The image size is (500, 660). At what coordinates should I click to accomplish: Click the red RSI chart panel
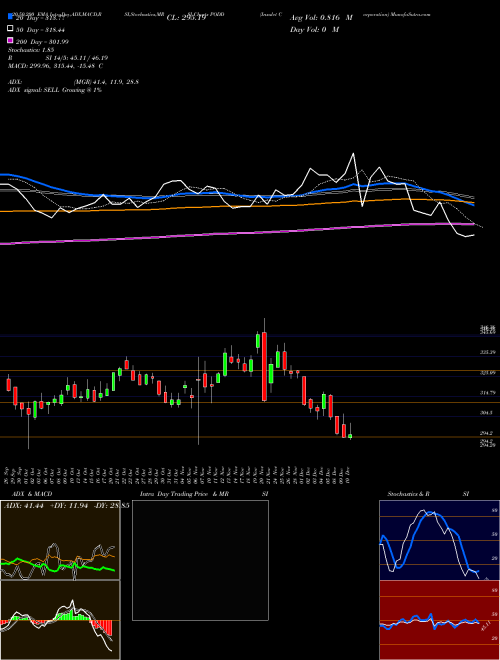pyautogui.click(x=439, y=620)
